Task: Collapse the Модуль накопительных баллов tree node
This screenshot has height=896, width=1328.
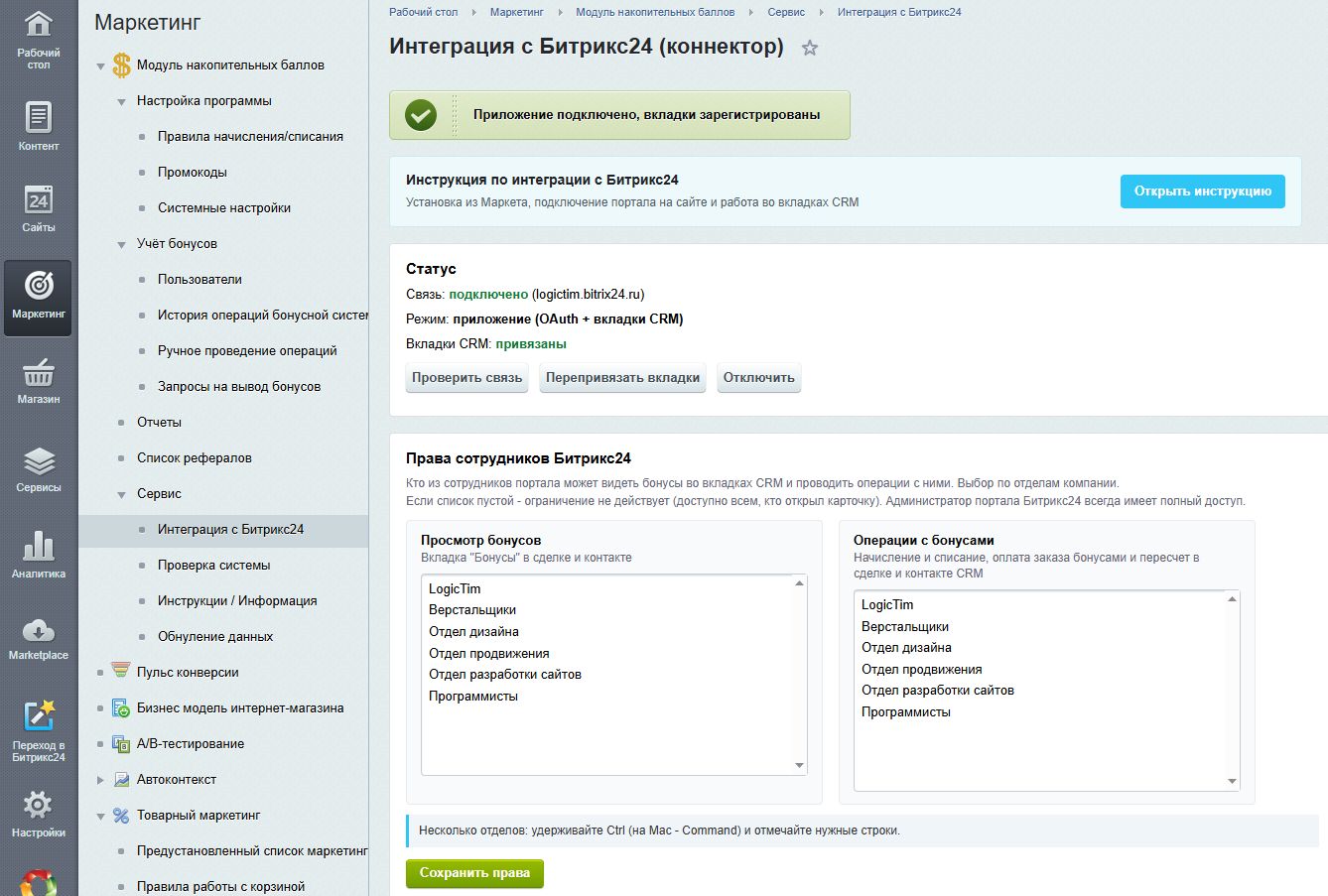Action: [x=100, y=66]
